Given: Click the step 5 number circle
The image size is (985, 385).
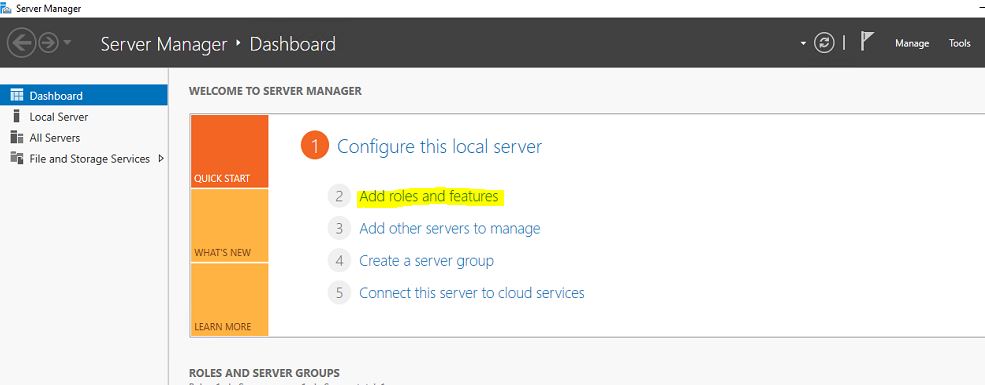Looking at the screenshot, I should 339,293.
